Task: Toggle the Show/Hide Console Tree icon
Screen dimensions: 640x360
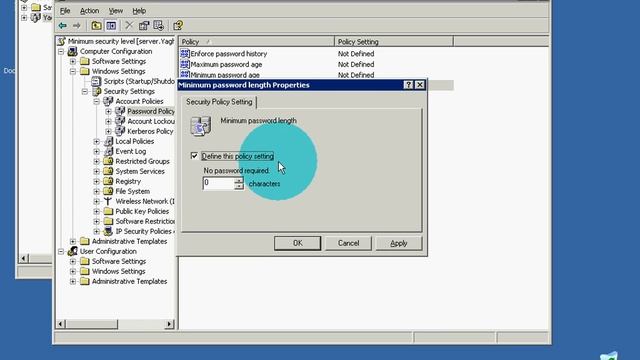Action: [x=111, y=26]
